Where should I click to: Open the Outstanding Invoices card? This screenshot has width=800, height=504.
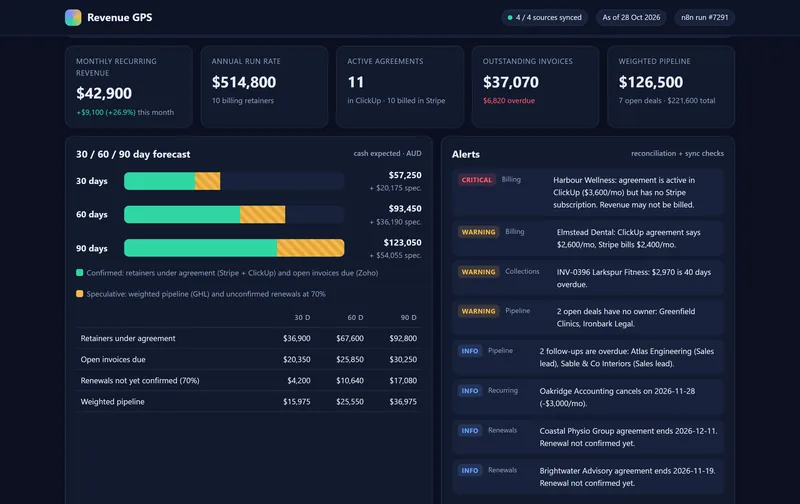(x=535, y=87)
